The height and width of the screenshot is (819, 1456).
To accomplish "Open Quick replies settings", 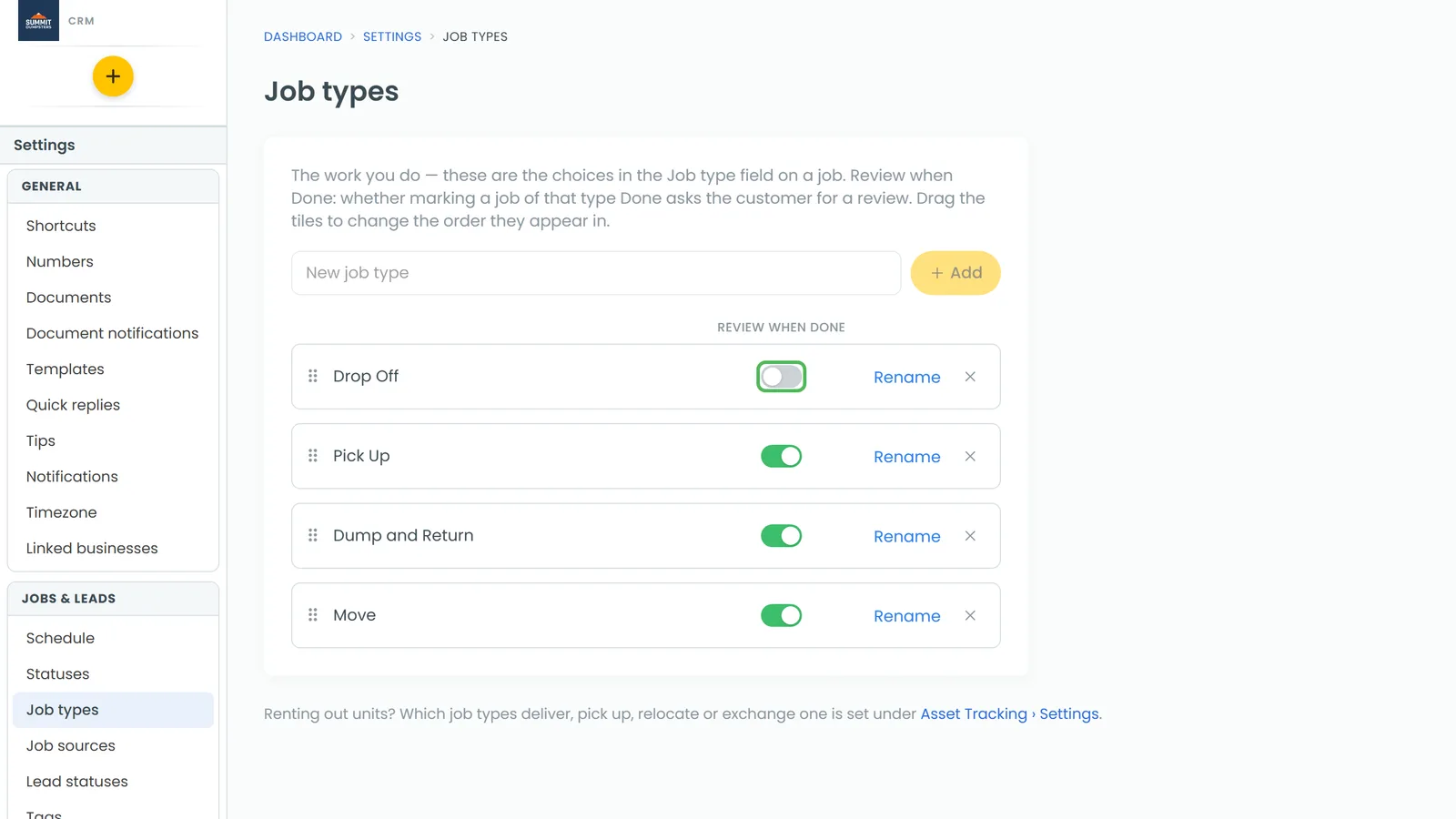I will 113,405.
